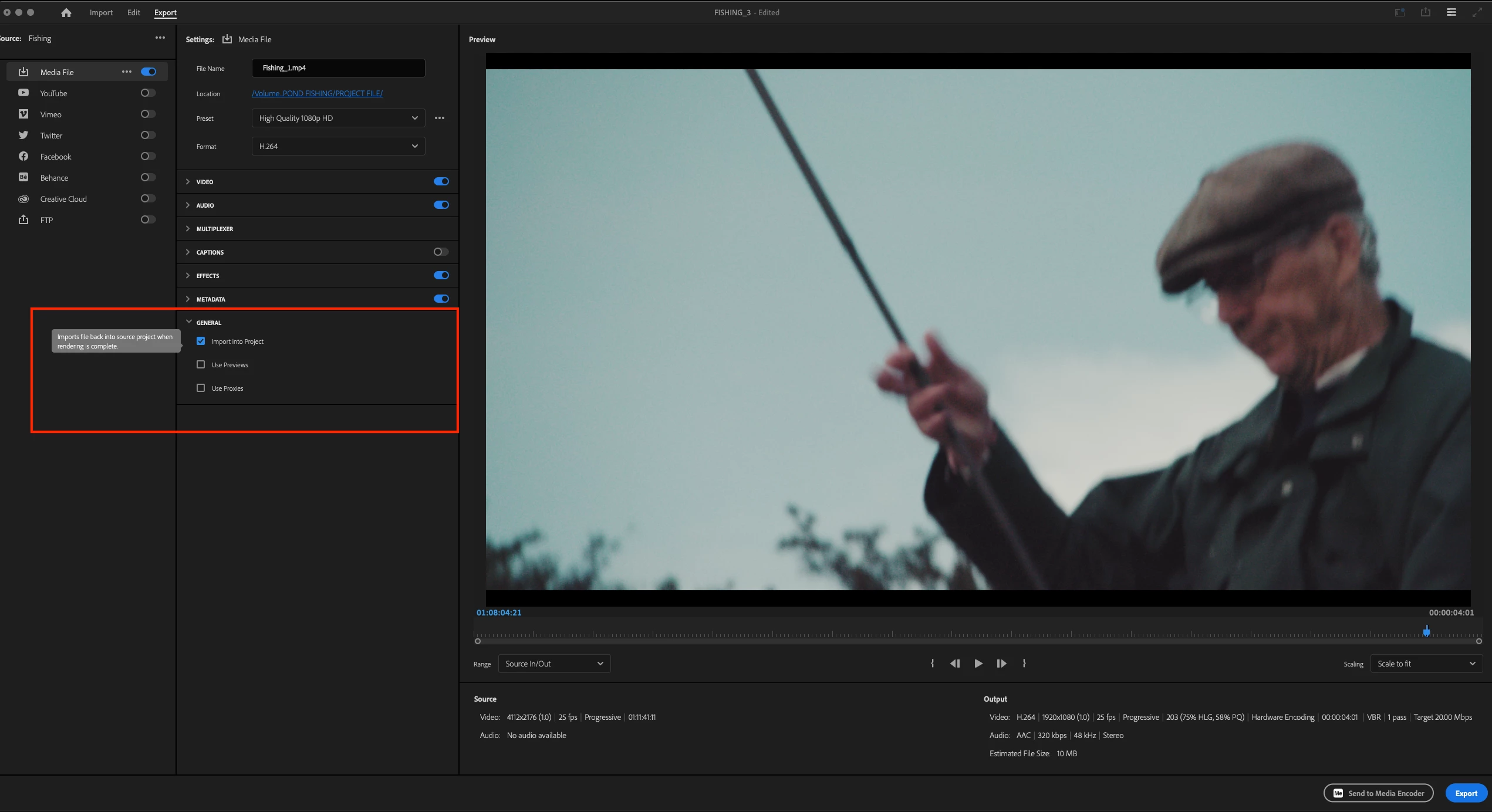Screen dimensions: 1492x812
Task: Click the Twitter bird icon
Action: 23,135
